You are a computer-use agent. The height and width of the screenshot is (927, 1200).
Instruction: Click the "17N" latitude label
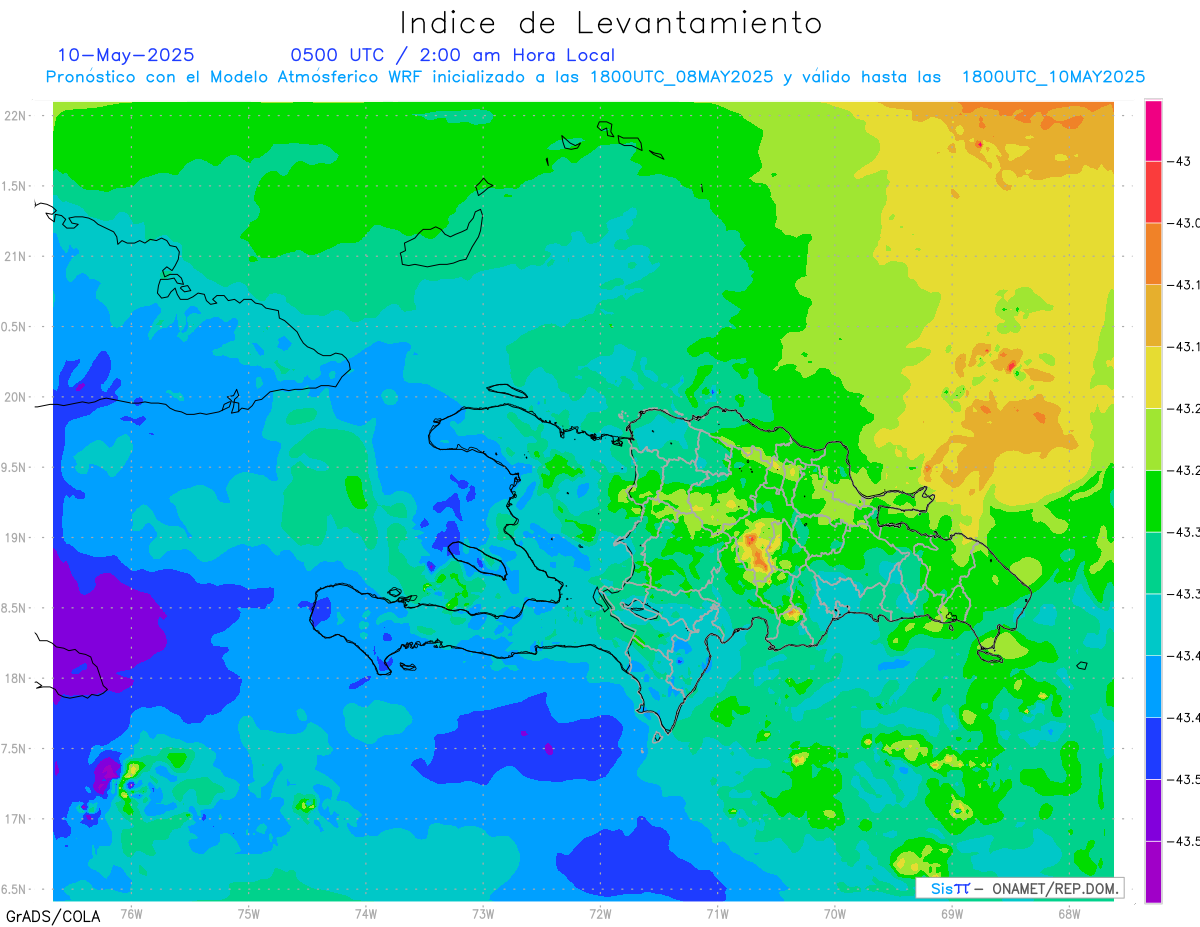pyautogui.click(x=15, y=819)
